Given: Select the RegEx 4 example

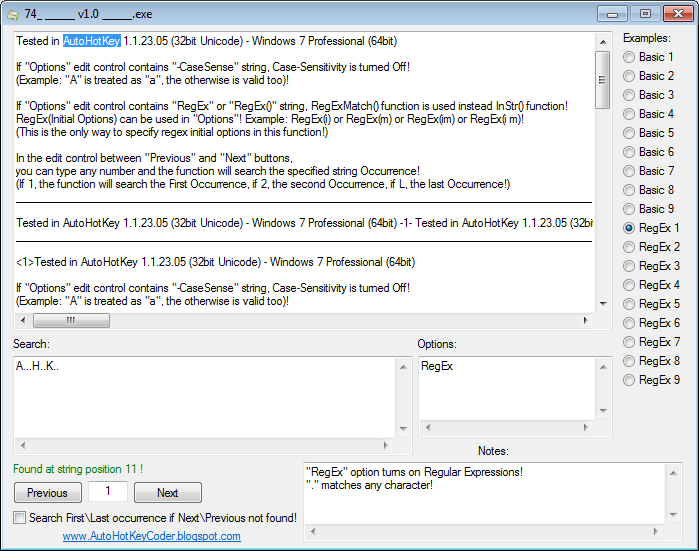Looking at the screenshot, I should pyautogui.click(x=651, y=285).
